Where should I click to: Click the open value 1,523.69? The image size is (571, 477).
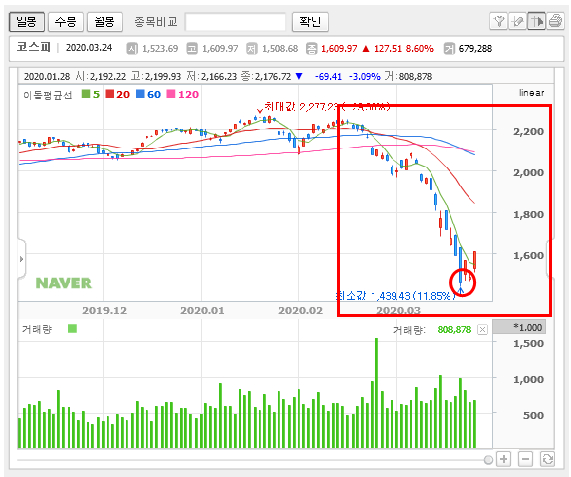[160, 48]
